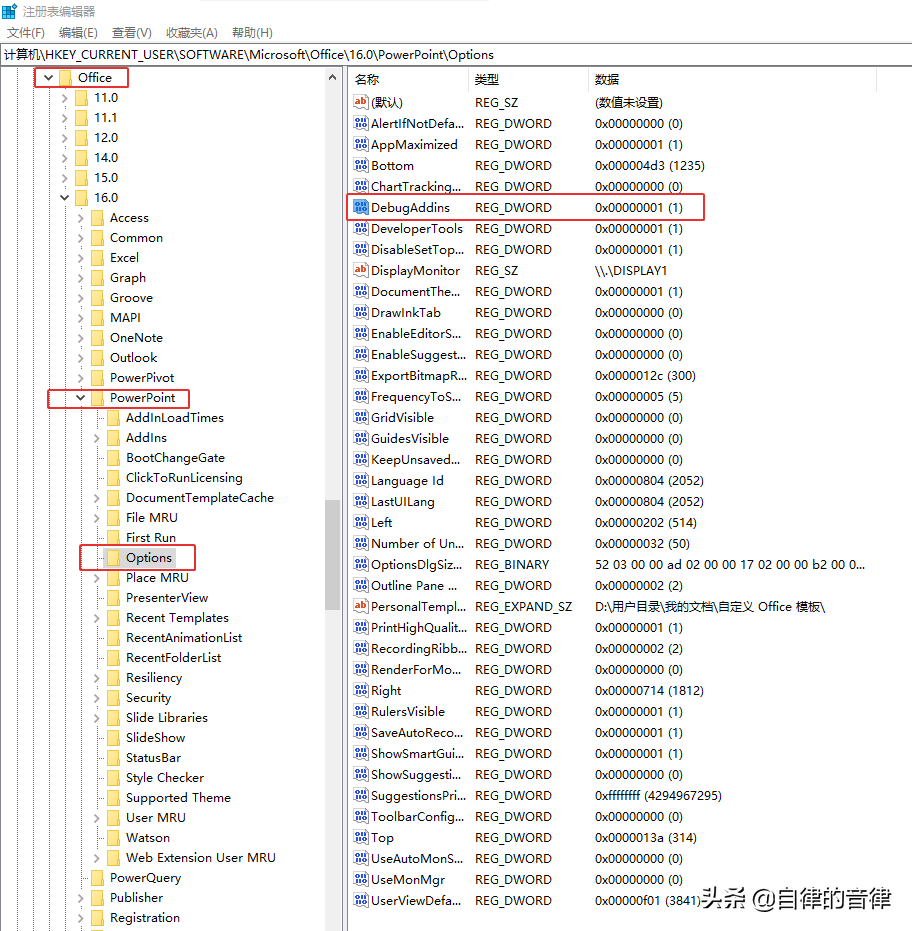Open the 查看(V) menu
Image resolution: width=912 pixels, height=931 pixels.
pyautogui.click(x=131, y=33)
